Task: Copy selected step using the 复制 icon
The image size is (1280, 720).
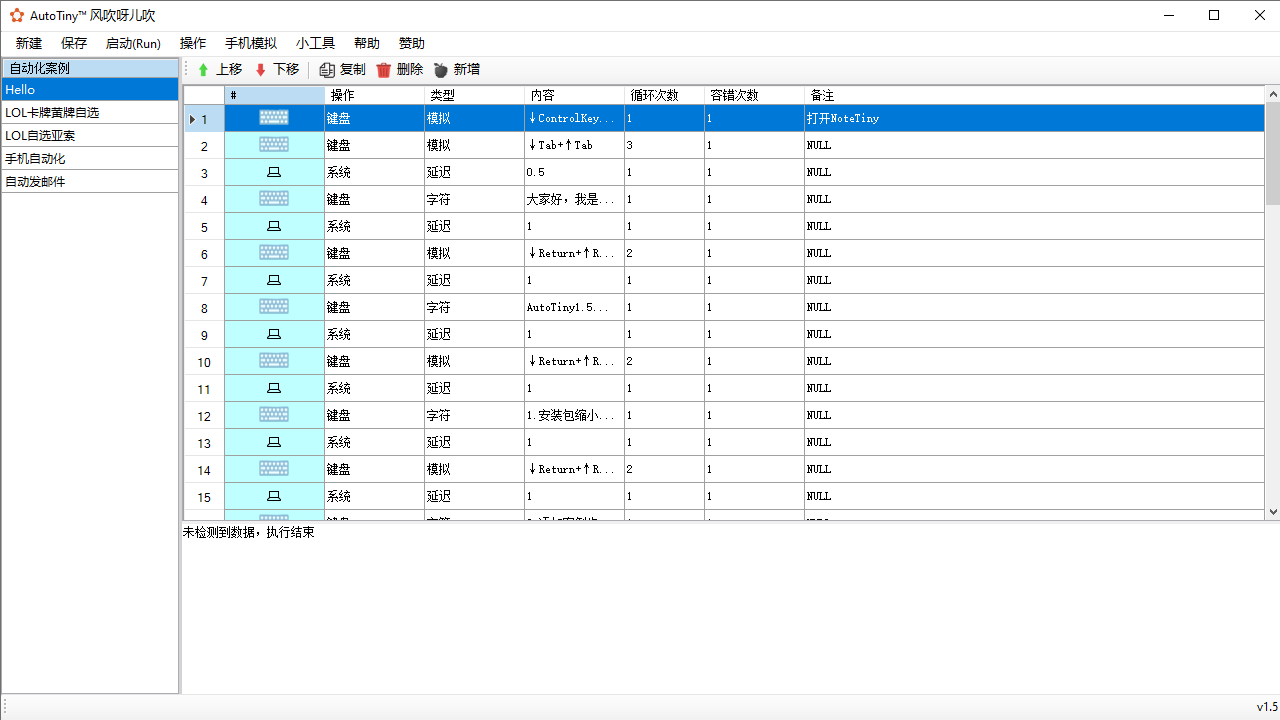Action: (x=327, y=69)
